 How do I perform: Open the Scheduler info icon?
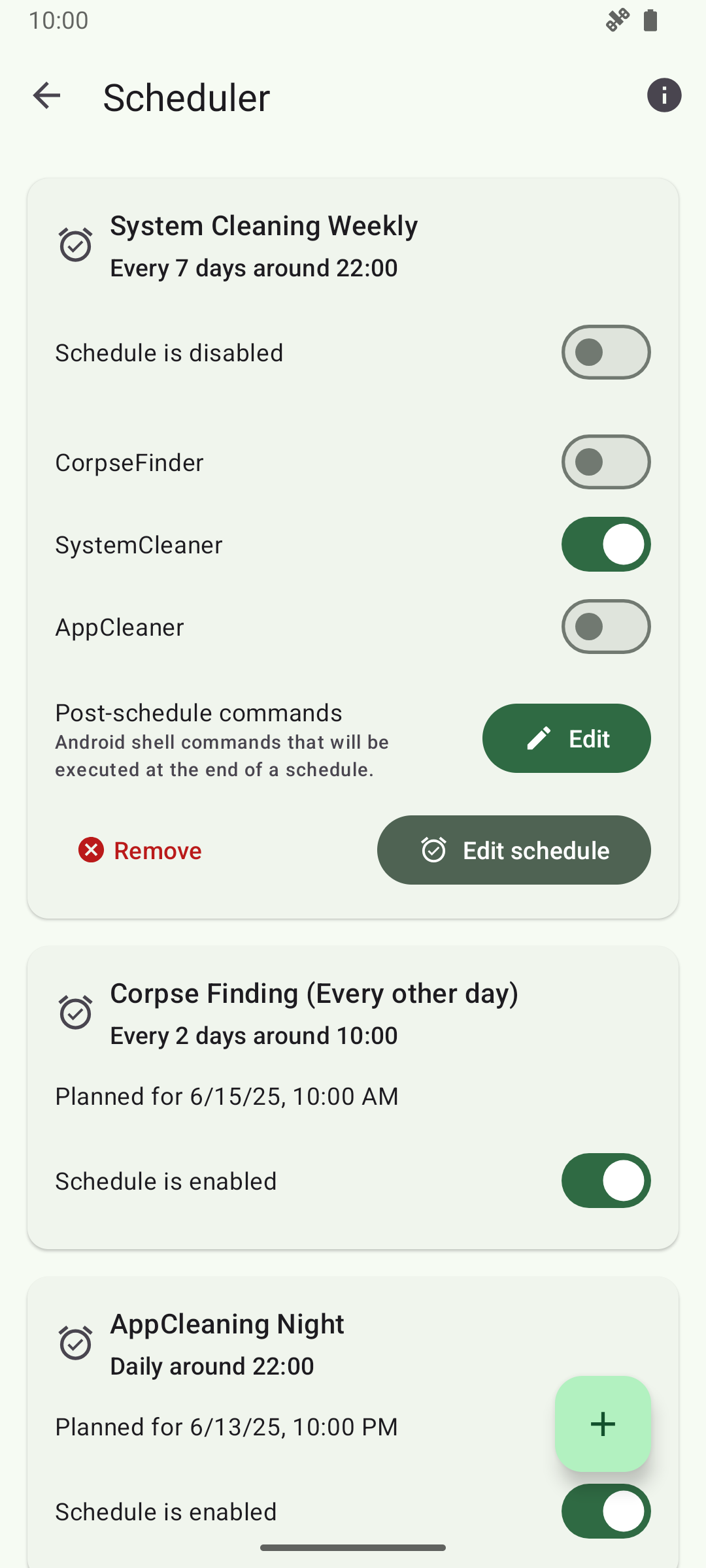click(x=664, y=95)
